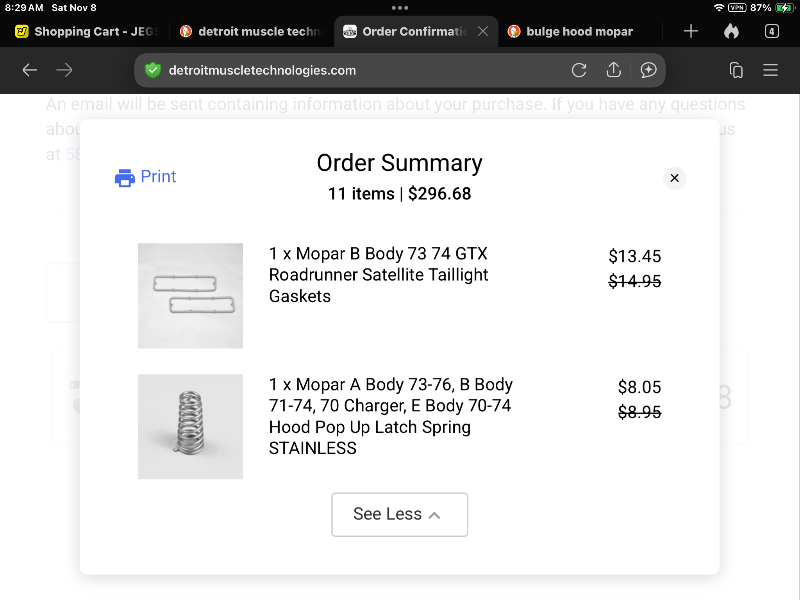Viewport: 800px width, 600px height.
Task: Open the Taillight Gaskets product thumbnail
Action: [x=190, y=295]
